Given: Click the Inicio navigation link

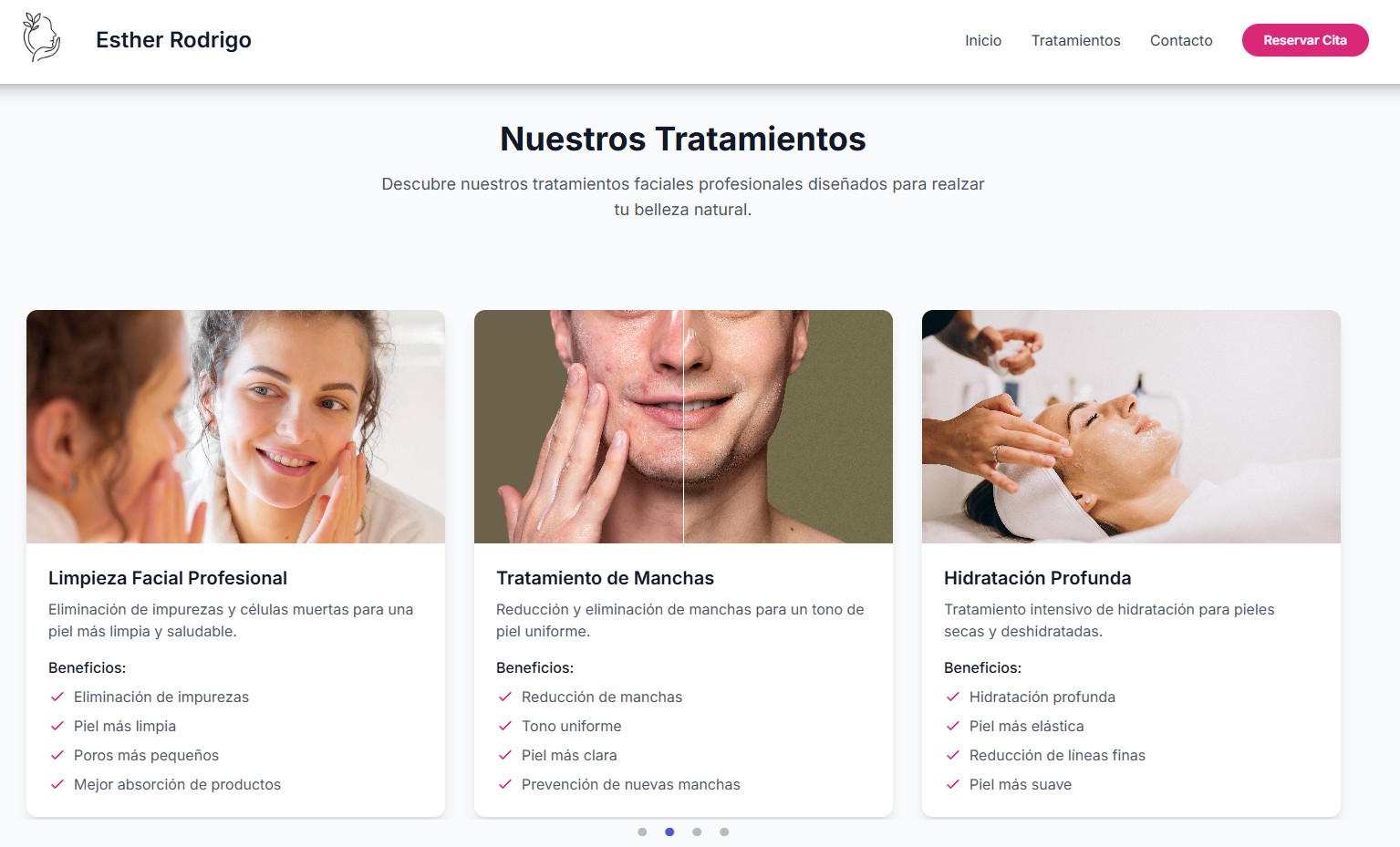Looking at the screenshot, I should [983, 40].
